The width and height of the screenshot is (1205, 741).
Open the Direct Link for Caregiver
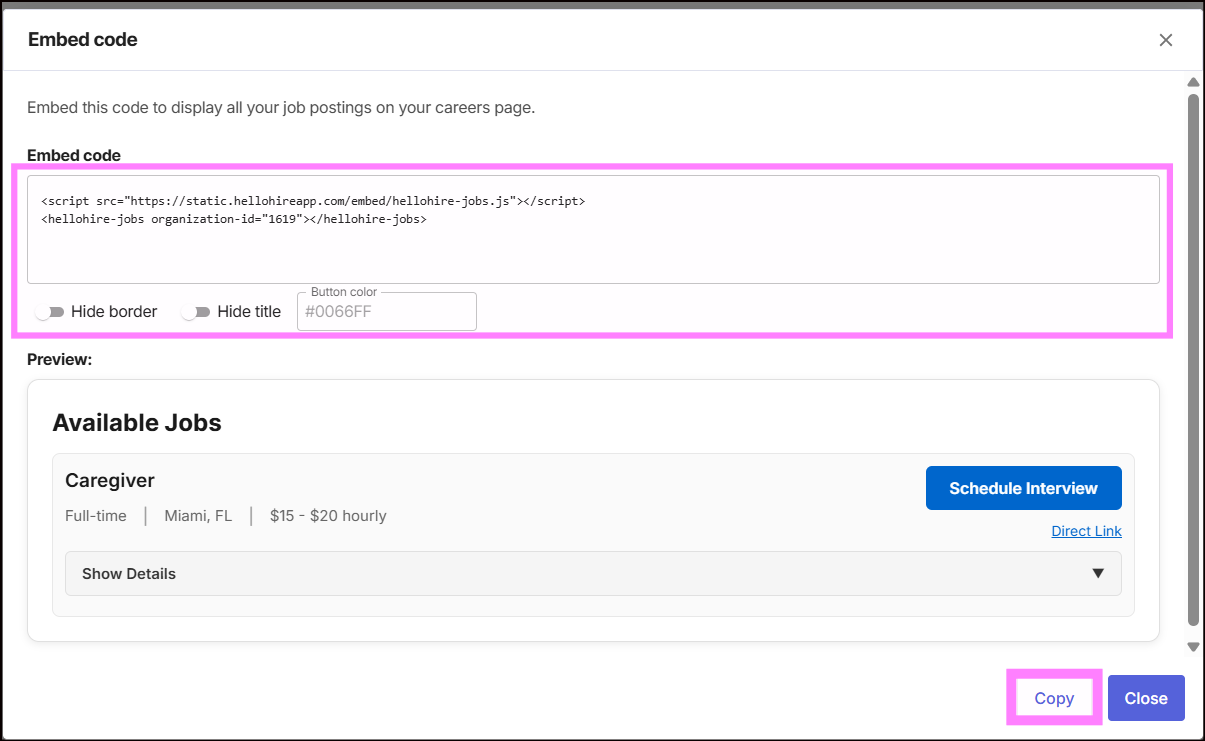coord(1086,531)
